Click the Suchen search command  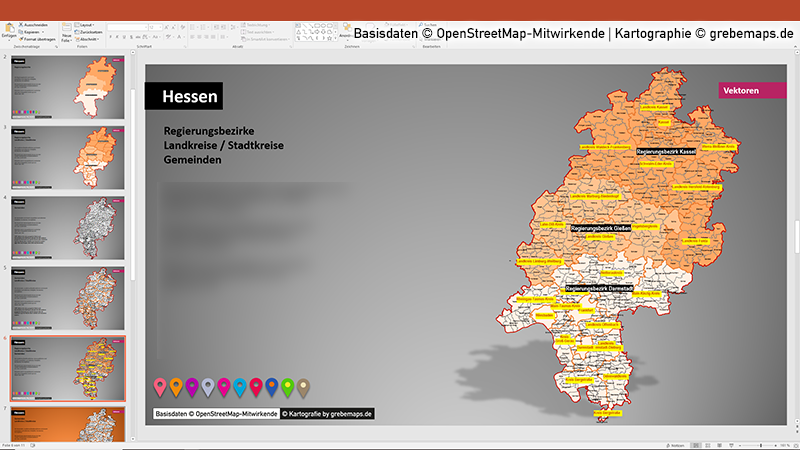(x=429, y=24)
